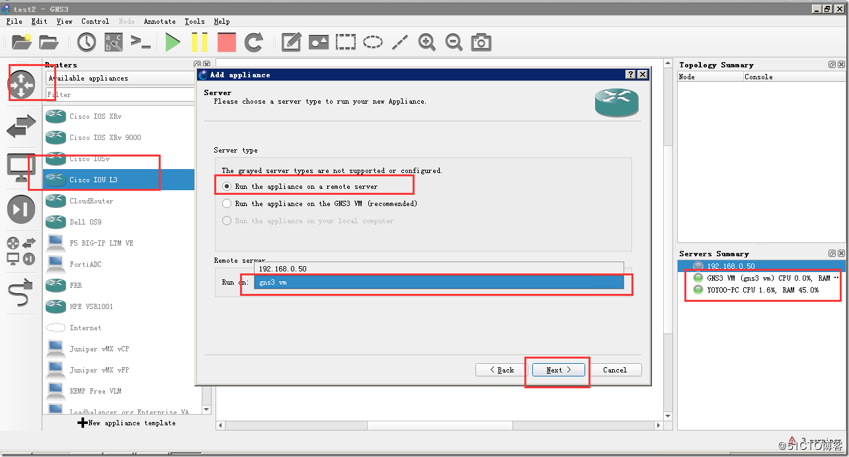This screenshot has height=457, width=849.
Task: Click the Back button
Action: (501, 370)
